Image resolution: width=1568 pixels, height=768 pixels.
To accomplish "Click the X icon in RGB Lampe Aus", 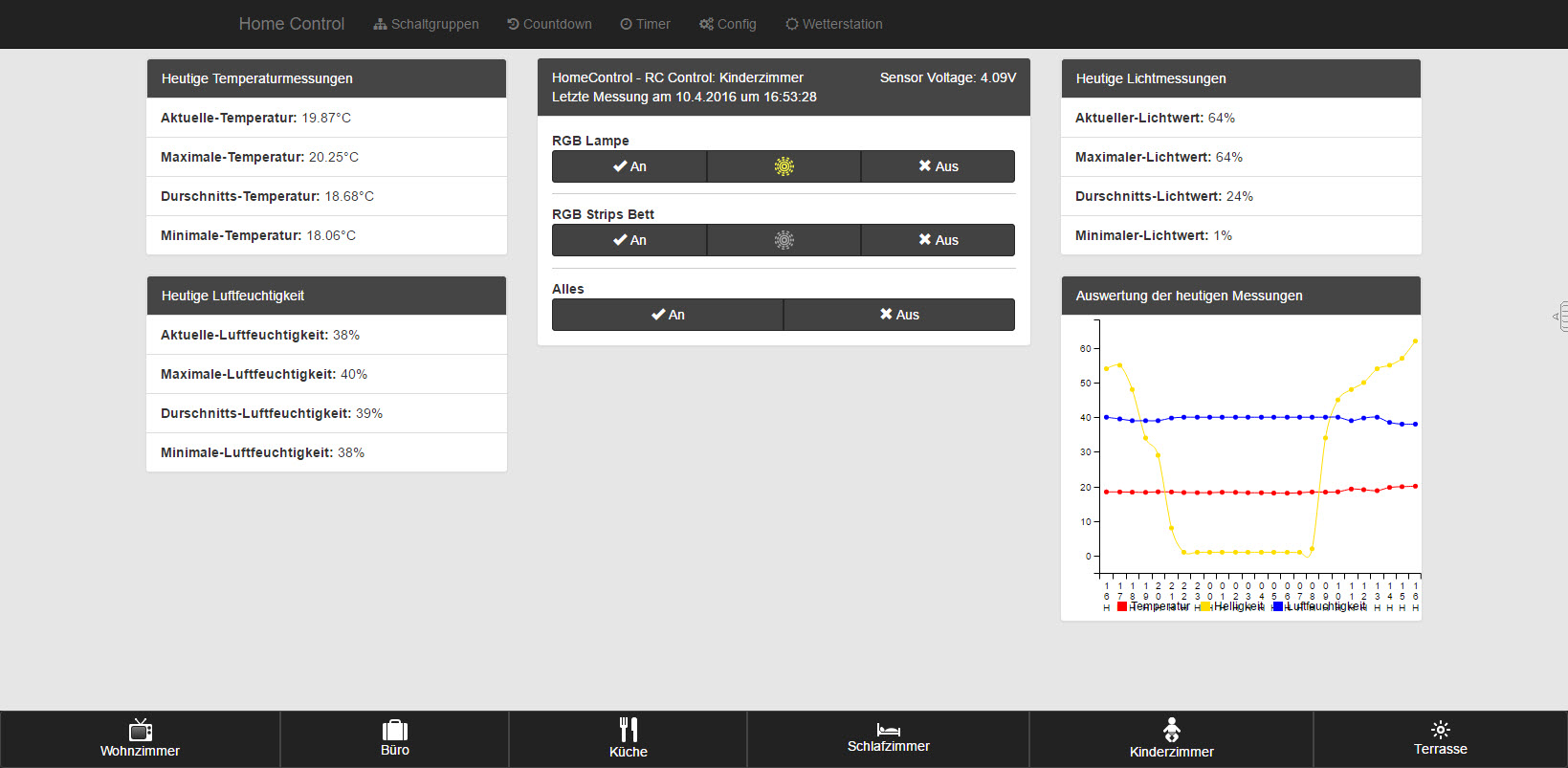I will (x=925, y=165).
